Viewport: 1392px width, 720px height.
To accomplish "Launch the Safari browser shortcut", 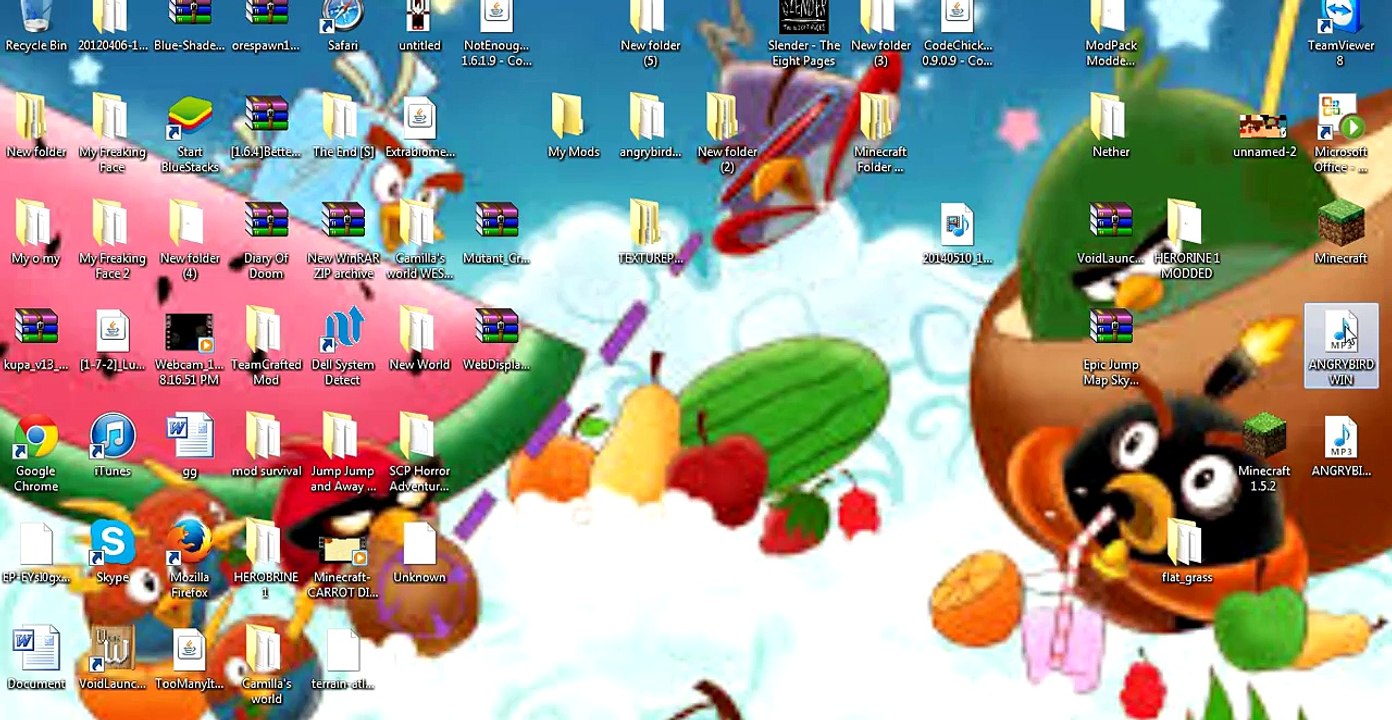I will coord(343,27).
